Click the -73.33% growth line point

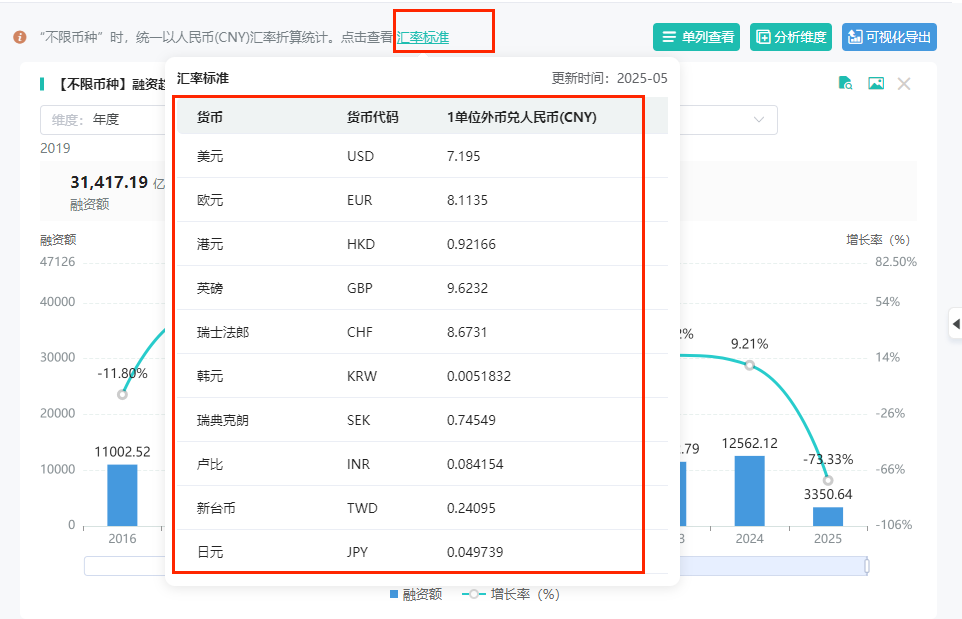click(x=828, y=480)
